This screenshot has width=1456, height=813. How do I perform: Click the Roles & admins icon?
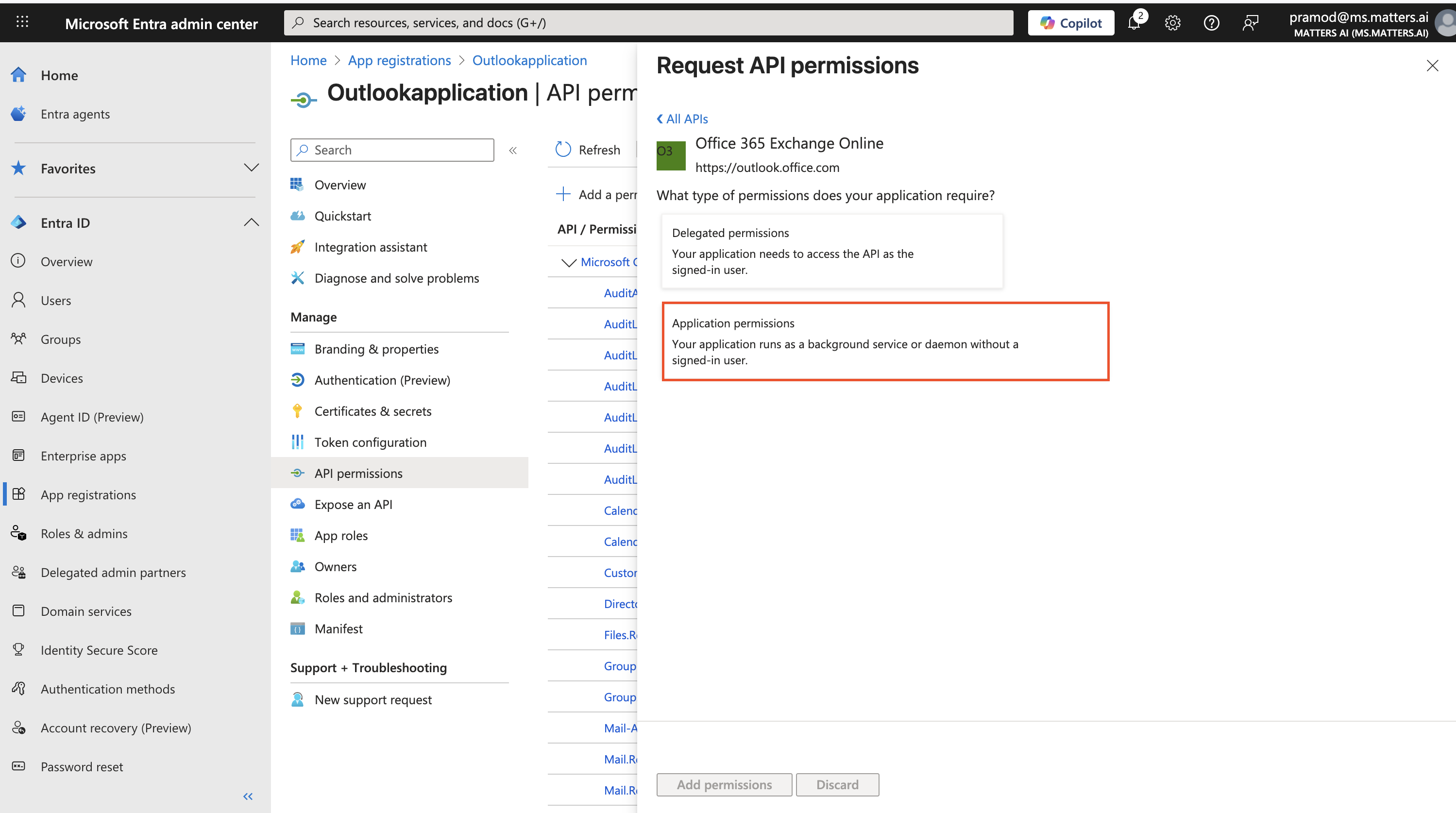(18, 534)
